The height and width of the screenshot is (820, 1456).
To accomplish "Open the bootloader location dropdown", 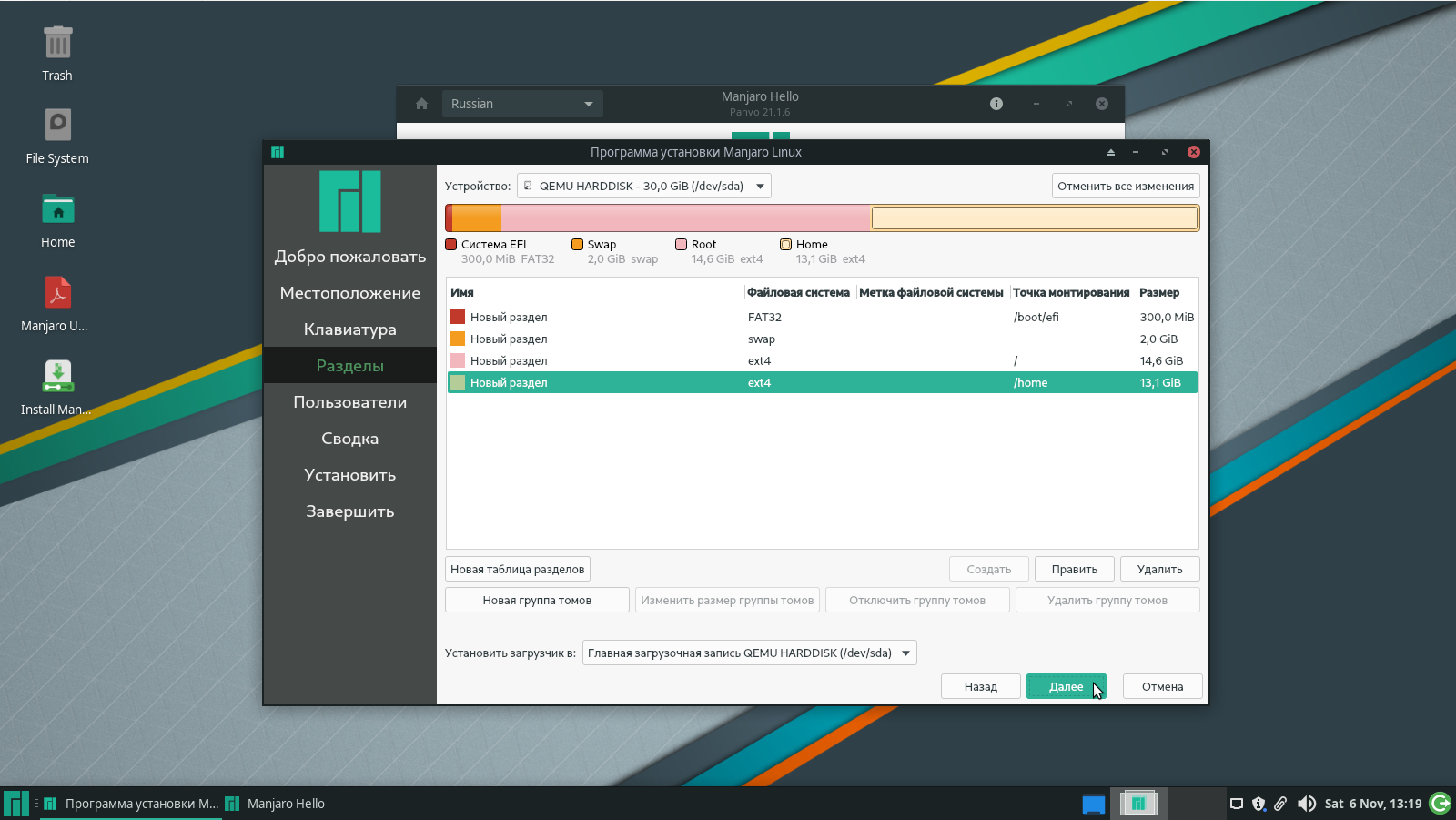I will (x=749, y=653).
